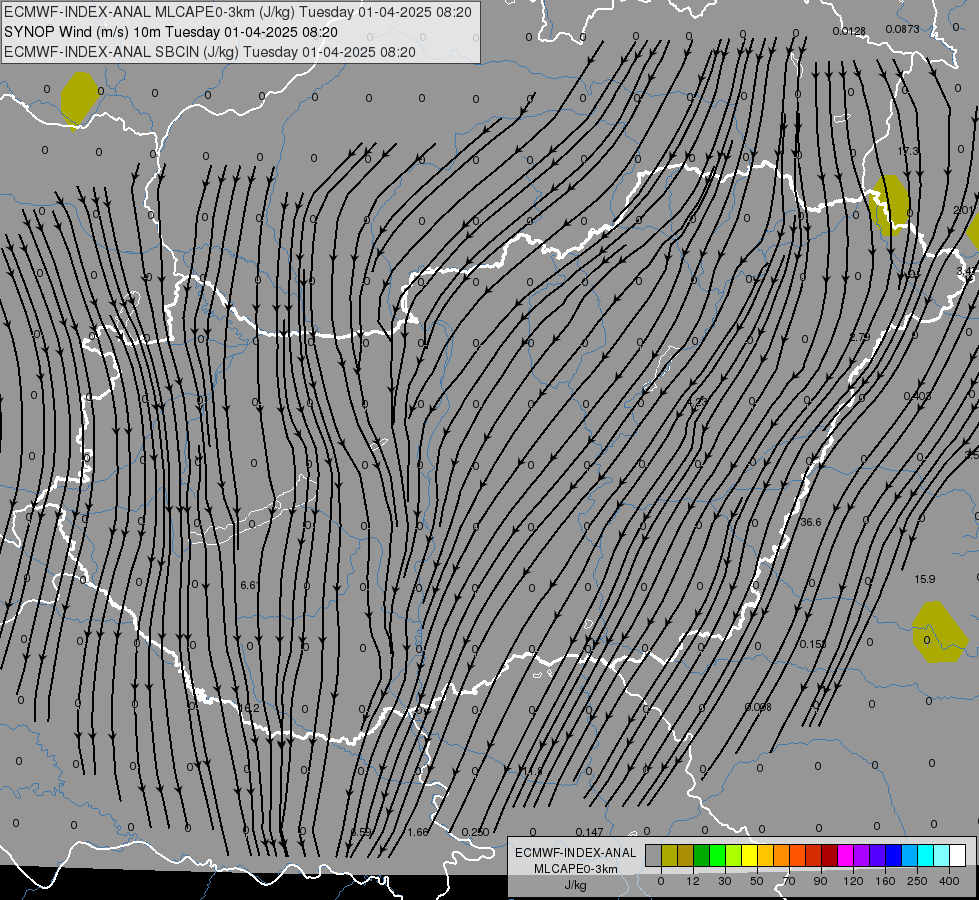Click the map value 0.0128

click(849, 31)
